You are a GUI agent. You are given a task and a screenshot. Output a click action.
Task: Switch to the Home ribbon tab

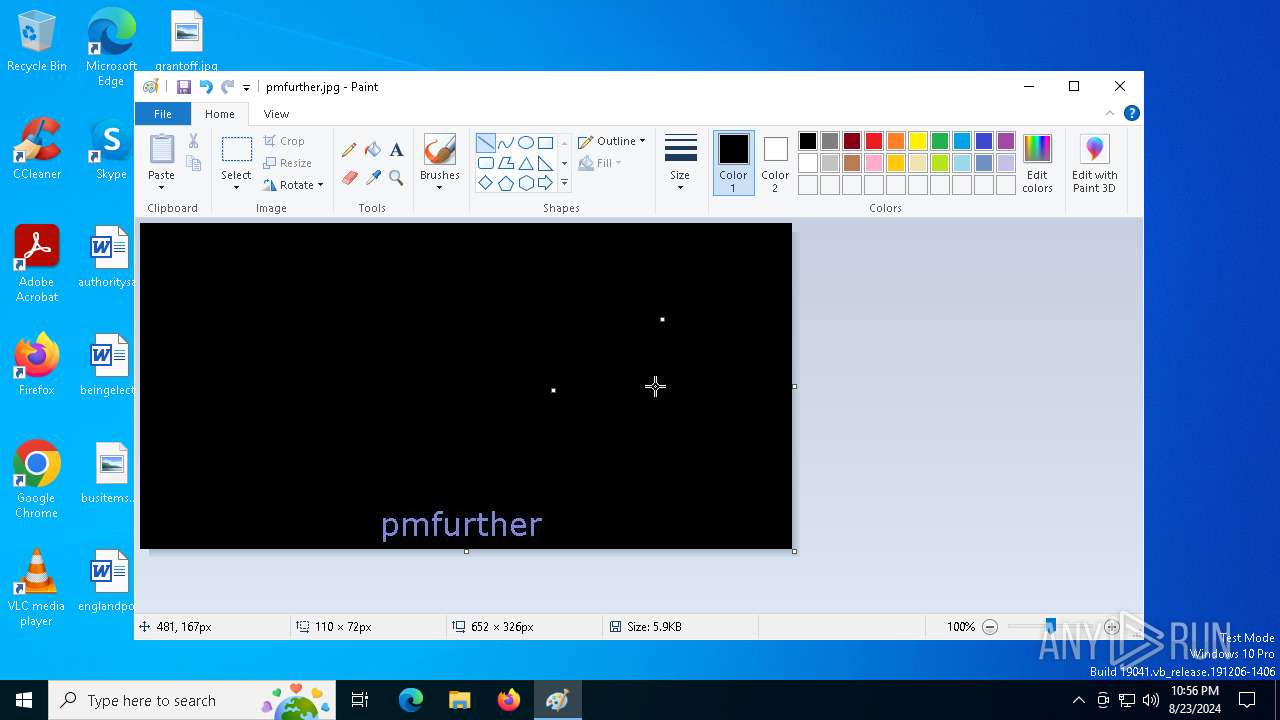click(220, 114)
